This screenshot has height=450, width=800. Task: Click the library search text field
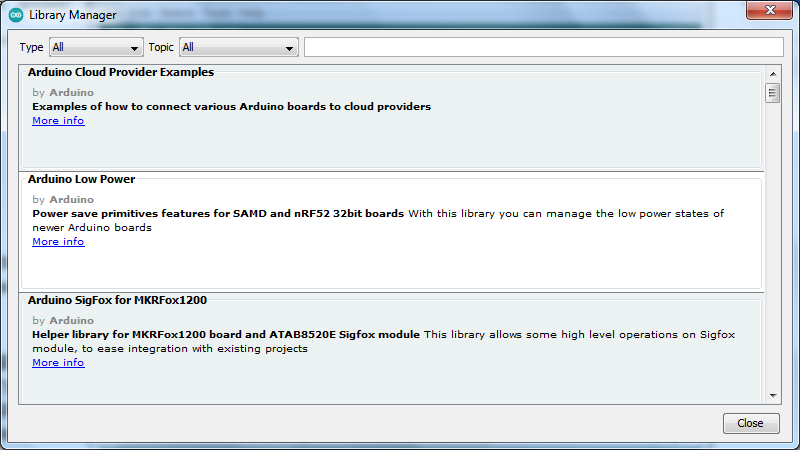pyautogui.click(x=543, y=47)
